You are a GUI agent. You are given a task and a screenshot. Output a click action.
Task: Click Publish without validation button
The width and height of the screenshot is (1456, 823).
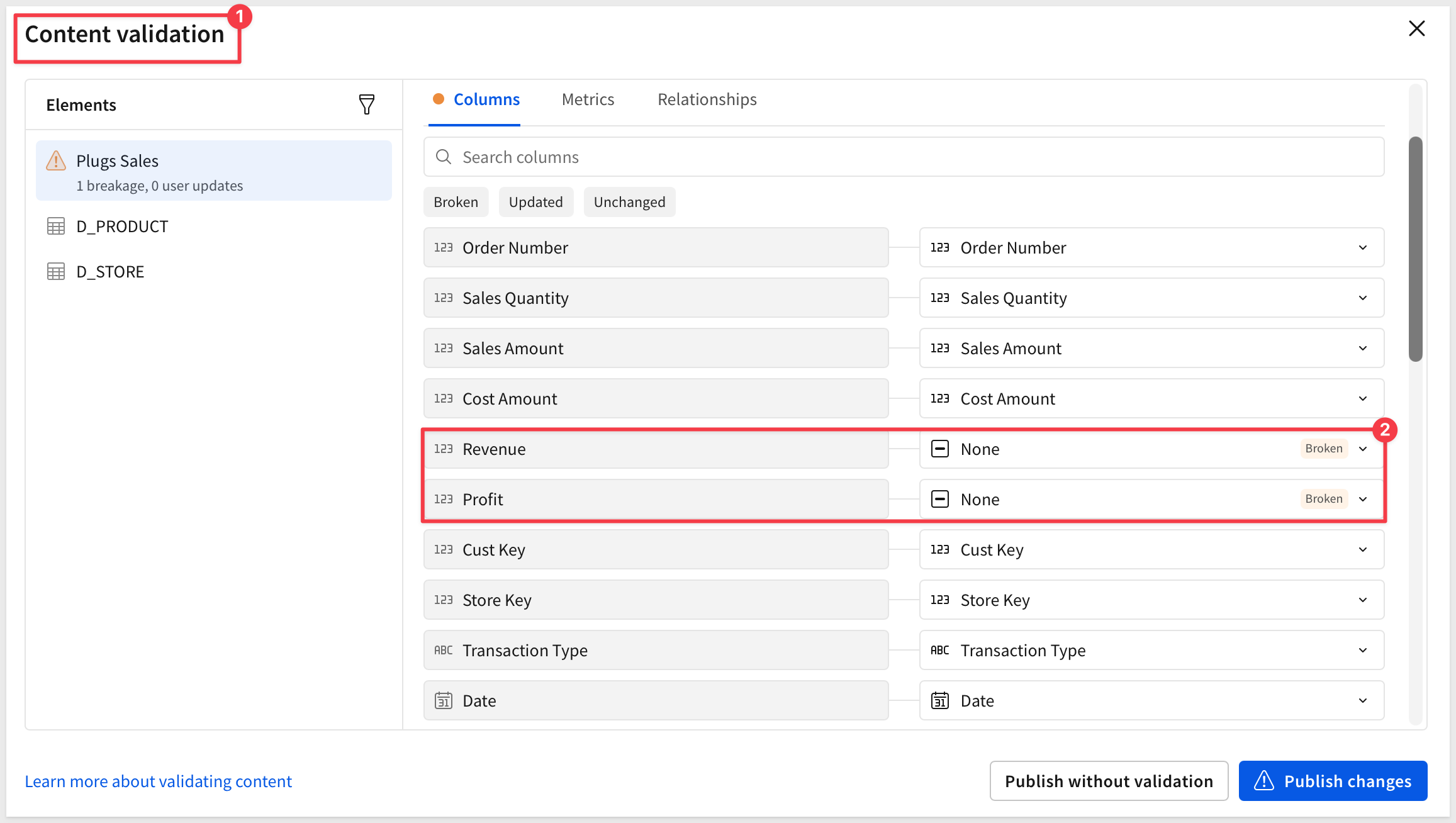pyautogui.click(x=1109, y=781)
